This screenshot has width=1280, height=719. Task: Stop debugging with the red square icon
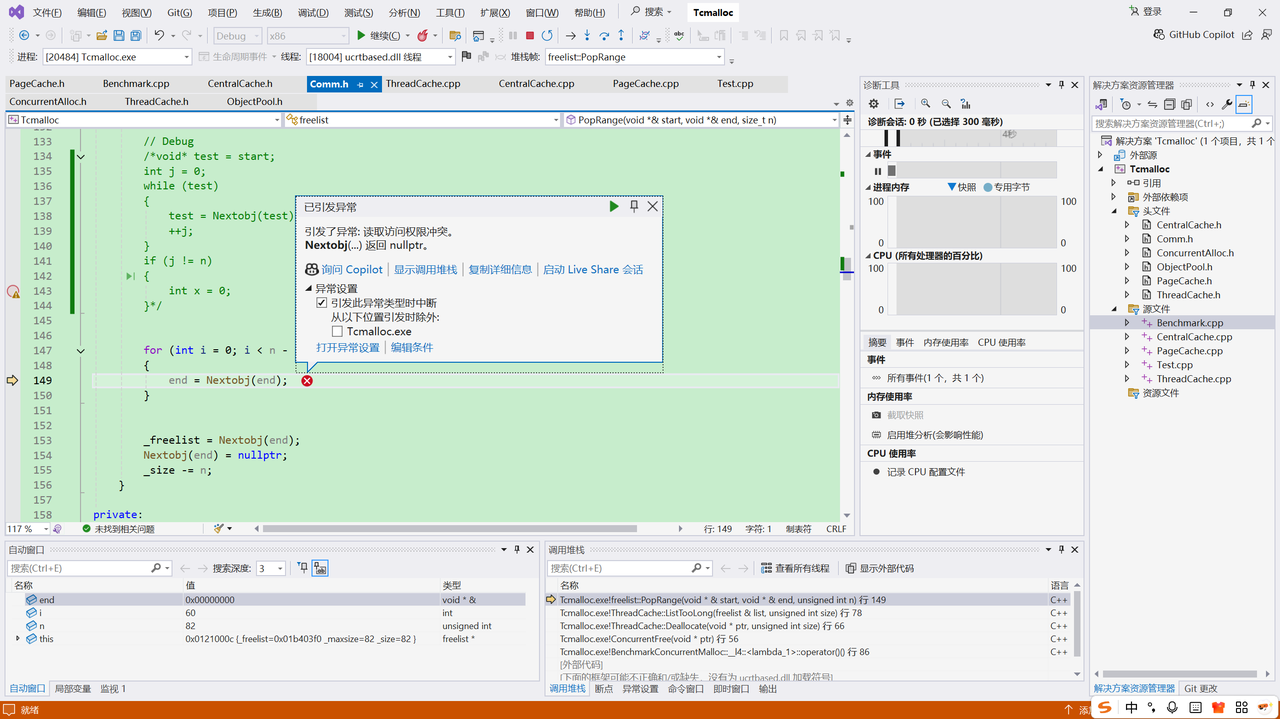click(x=530, y=36)
